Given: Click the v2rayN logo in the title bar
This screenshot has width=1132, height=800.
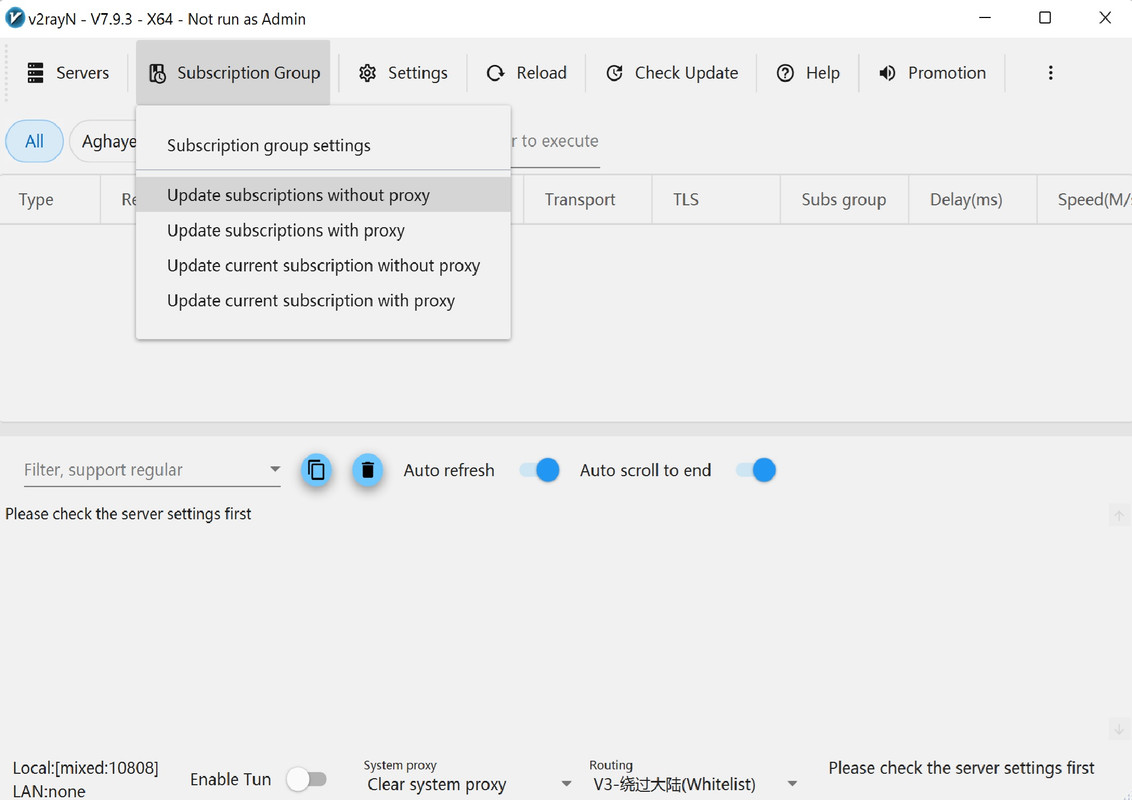Looking at the screenshot, I should pyautogui.click(x=14, y=18).
